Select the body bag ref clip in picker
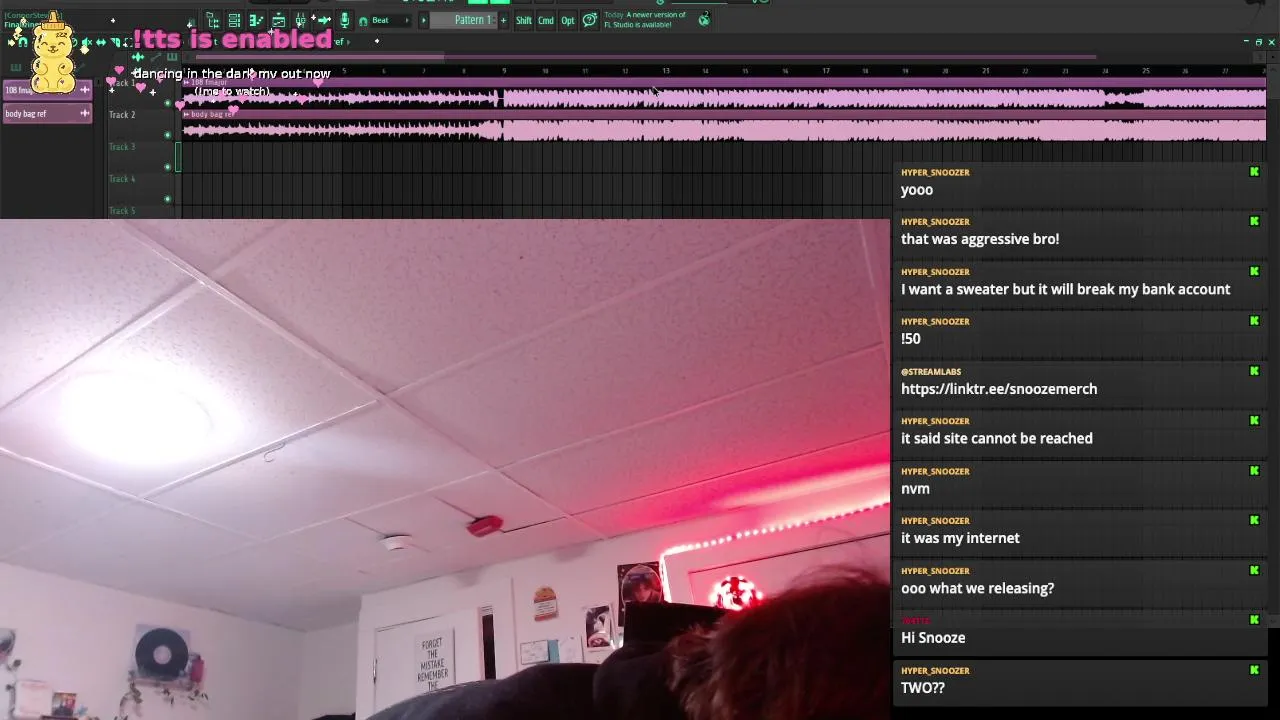Image resolution: width=1280 pixels, height=720 pixels. point(46,114)
